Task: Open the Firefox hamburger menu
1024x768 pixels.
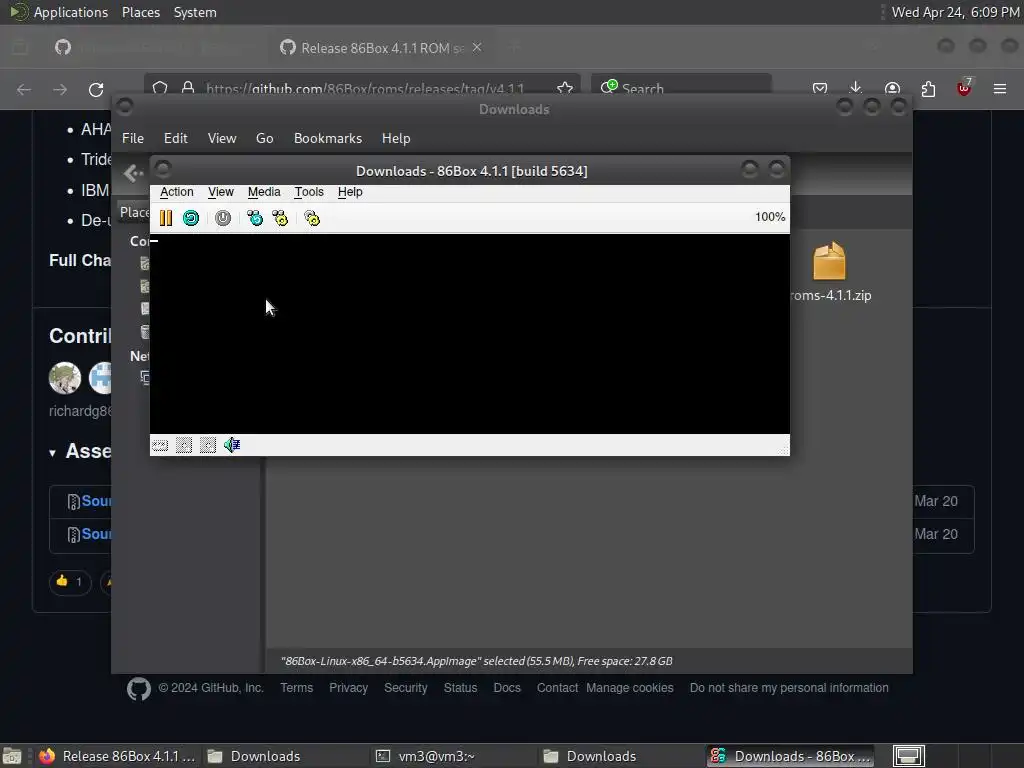Action: coord(1000,89)
